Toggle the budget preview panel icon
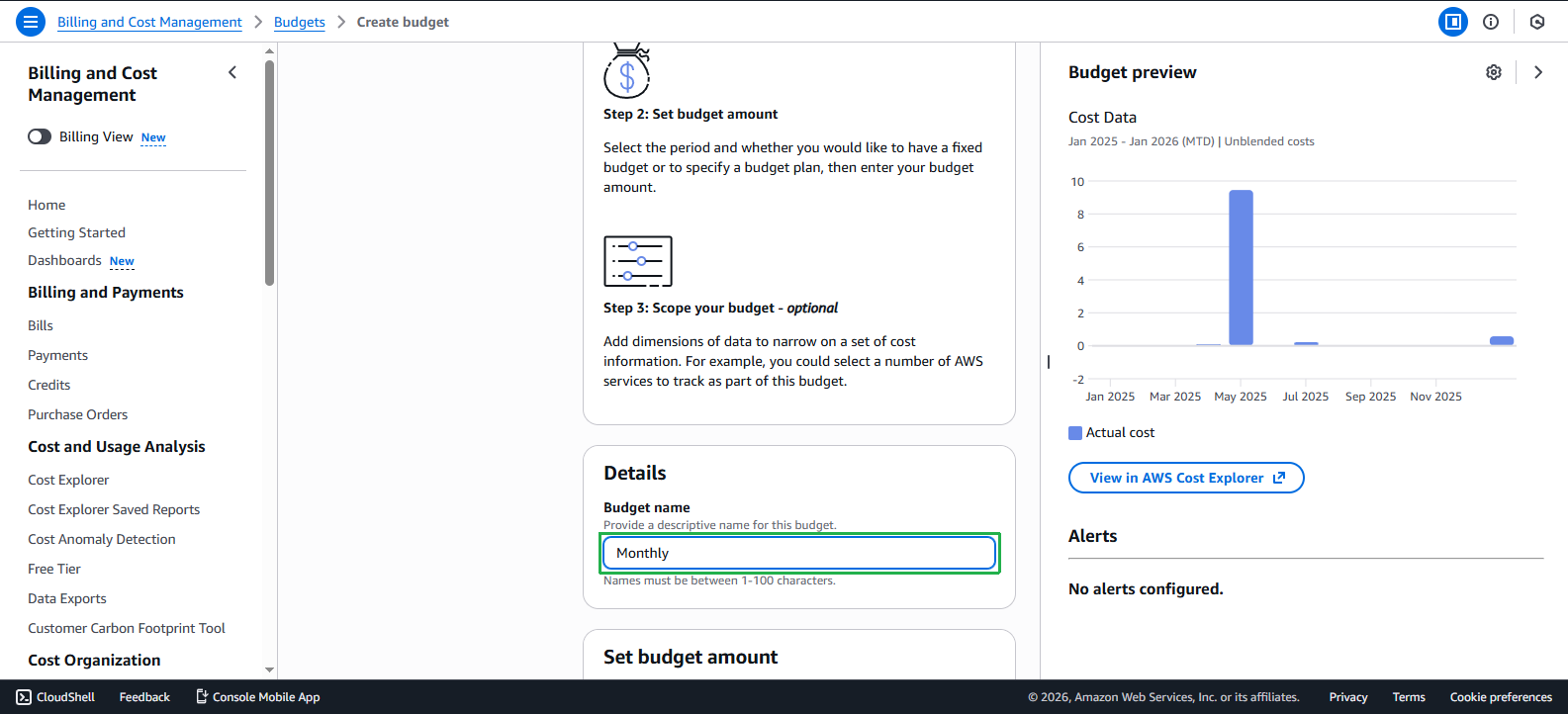The image size is (1568, 714). [1453, 22]
